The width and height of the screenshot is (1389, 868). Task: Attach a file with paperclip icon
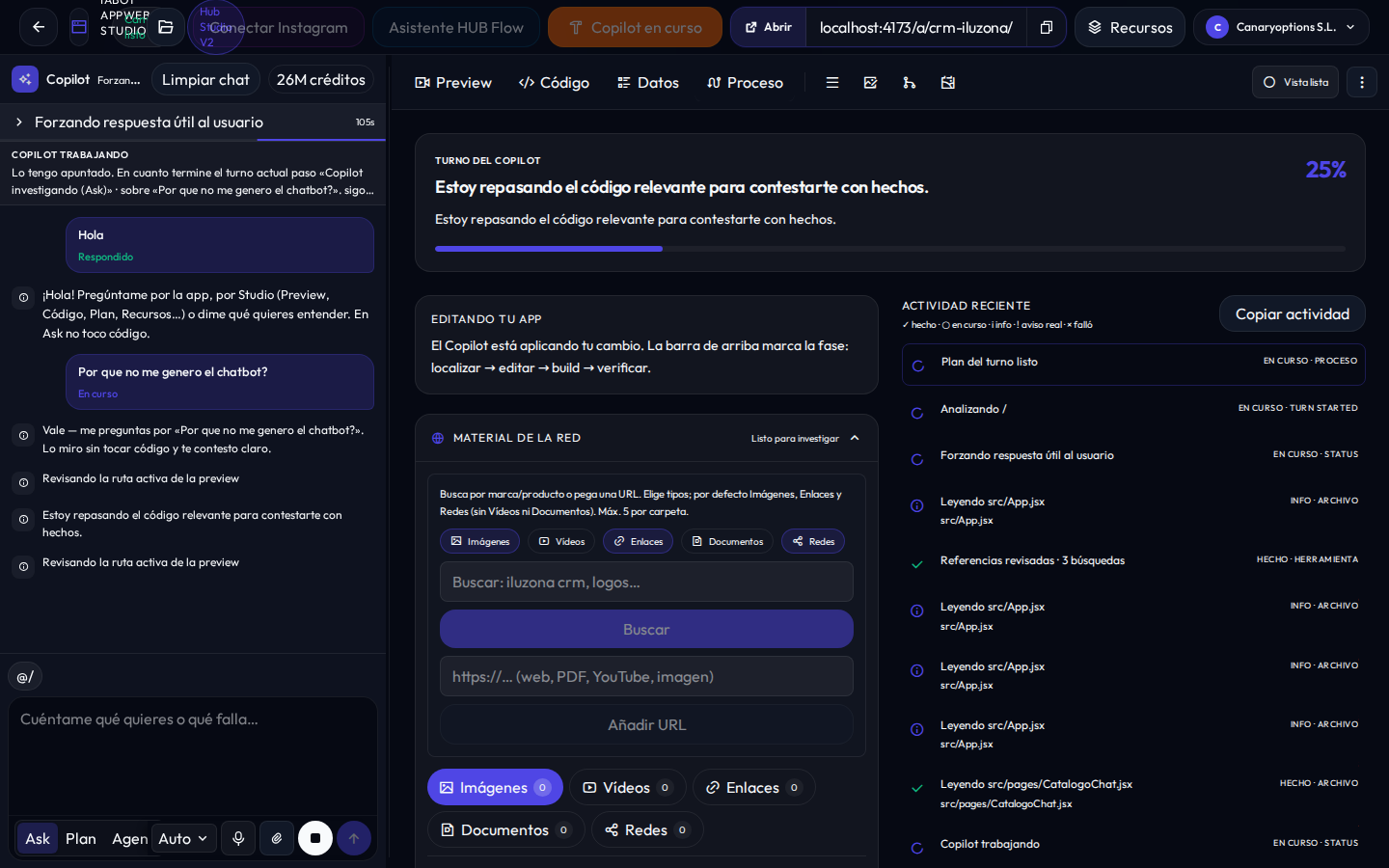[x=277, y=838]
